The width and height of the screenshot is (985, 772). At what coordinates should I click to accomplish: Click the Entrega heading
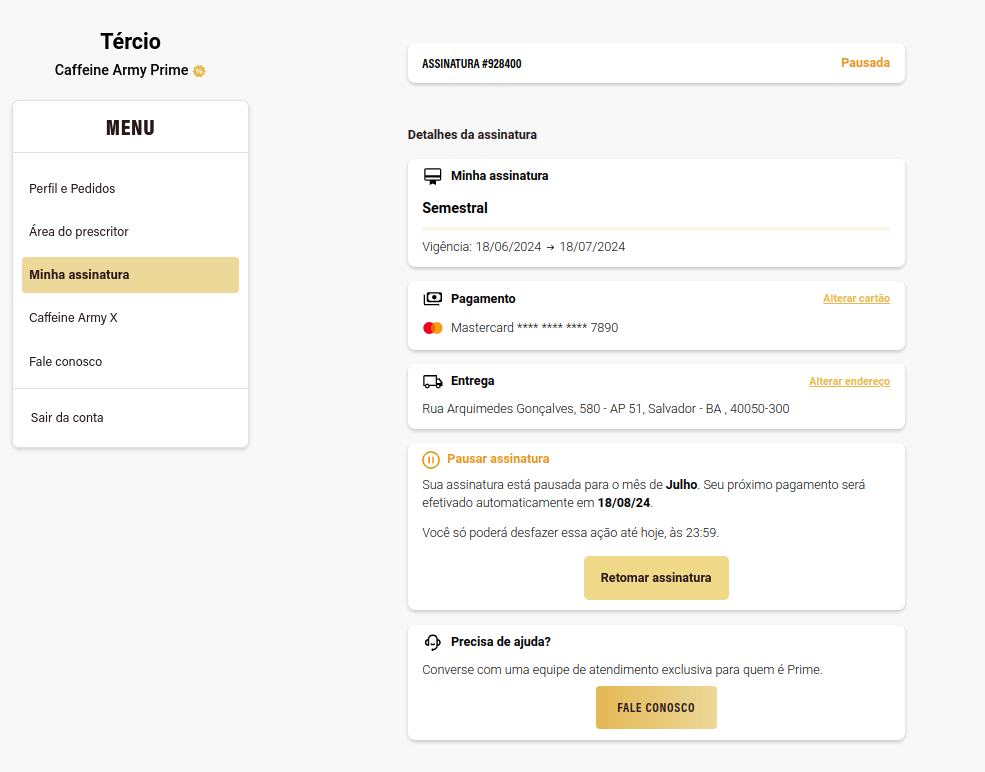coord(472,381)
